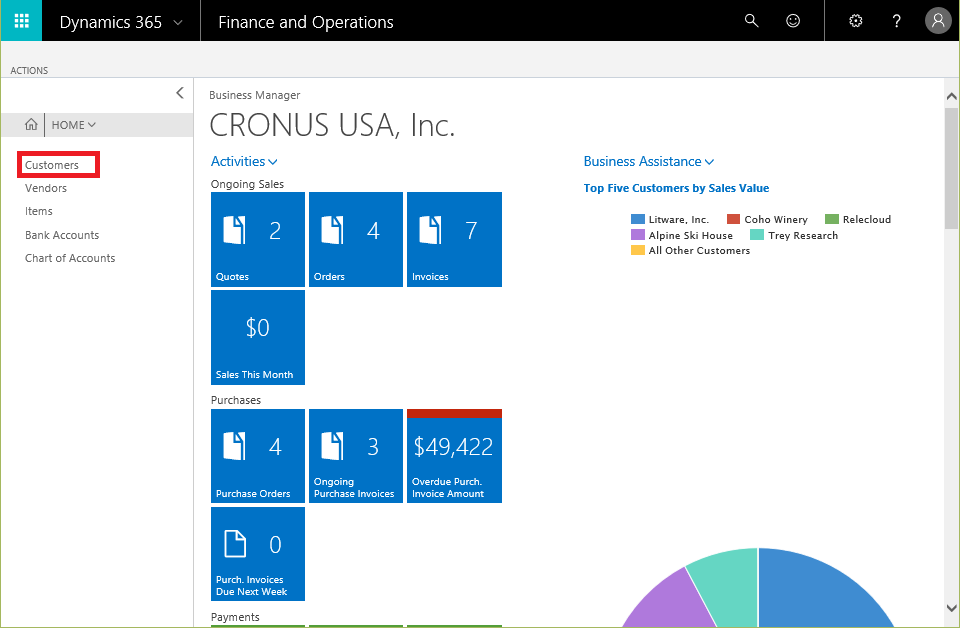This screenshot has width=960, height=629.
Task: Open Top Five Customers by Sales Value link
Action: pos(676,188)
